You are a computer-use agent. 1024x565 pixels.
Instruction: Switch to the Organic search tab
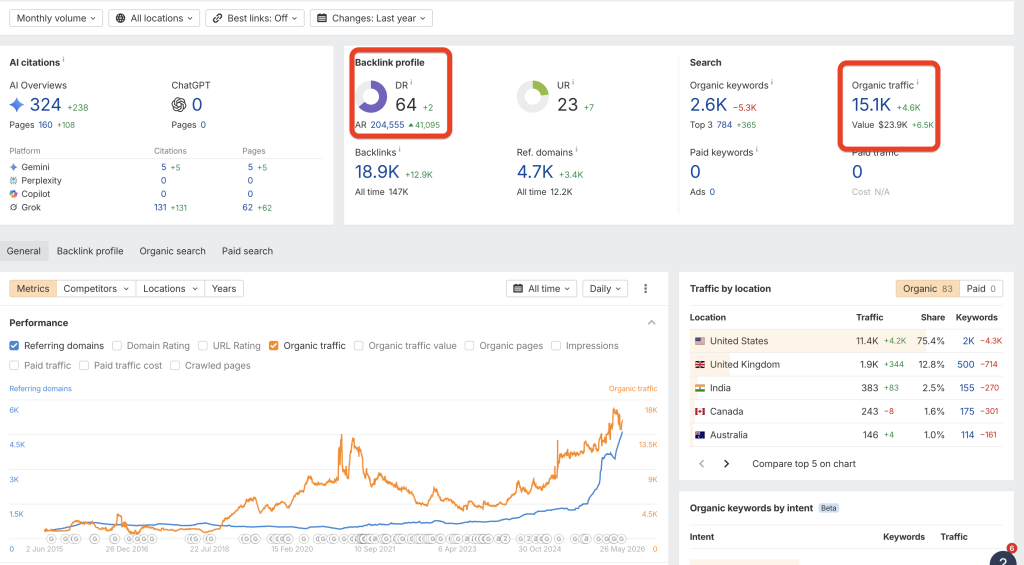[x=172, y=251]
